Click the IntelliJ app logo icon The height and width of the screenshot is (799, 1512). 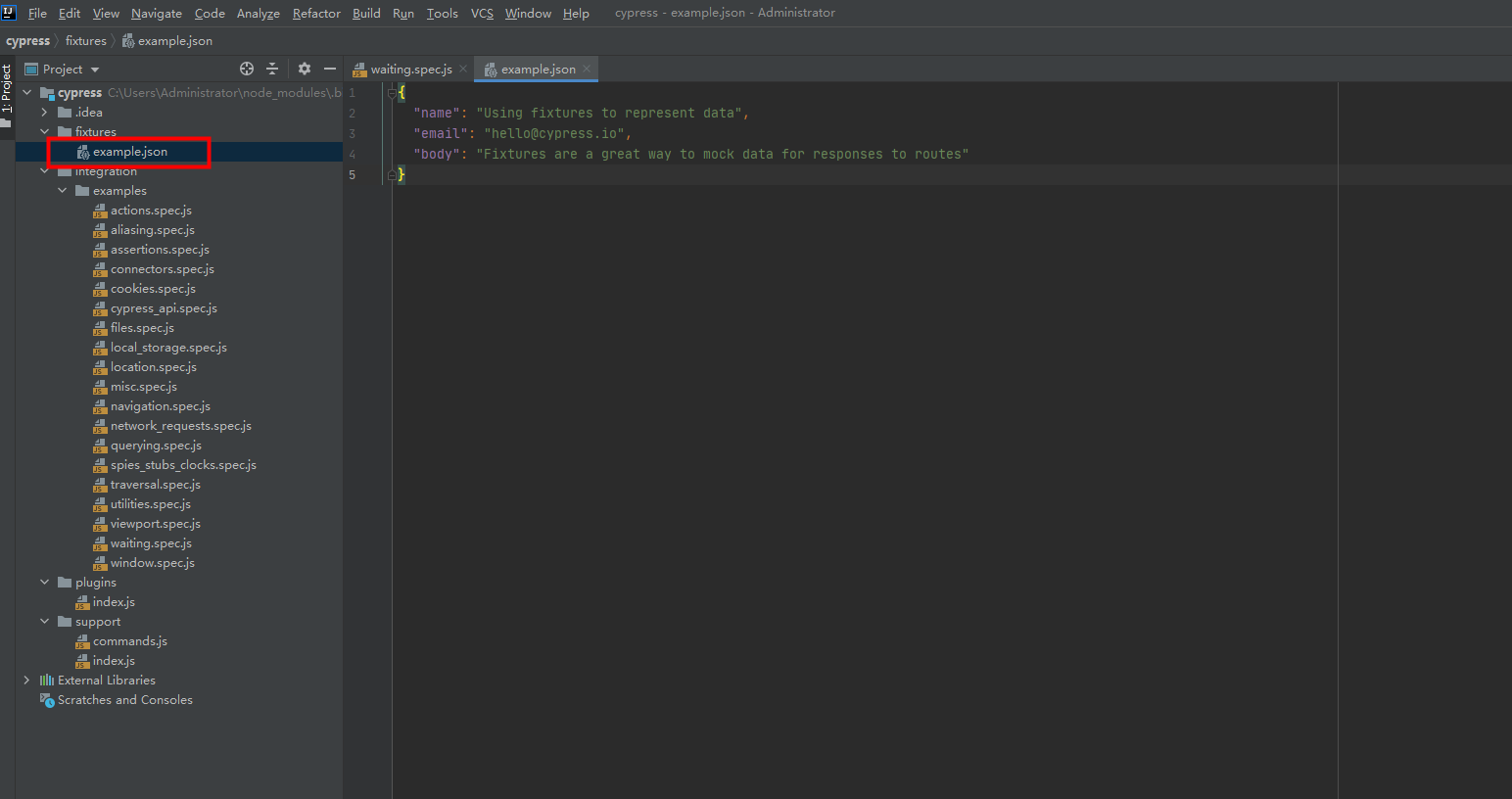9,13
